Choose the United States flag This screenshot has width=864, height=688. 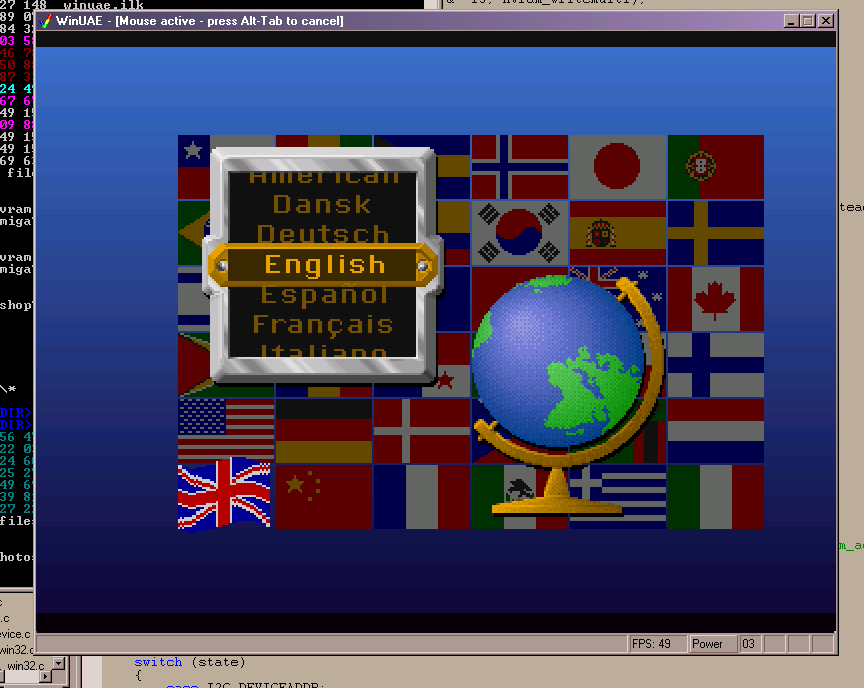click(x=226, y=430)
